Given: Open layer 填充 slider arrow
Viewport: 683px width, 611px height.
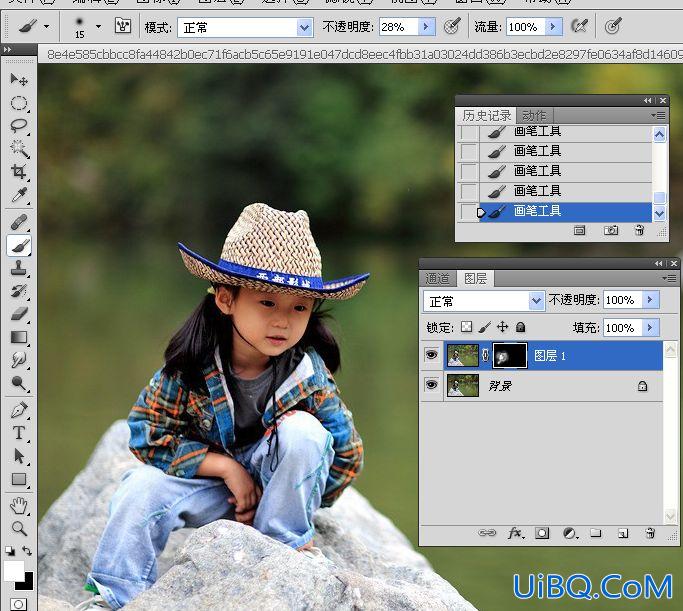Looking at the screenshot, I should (650, 327).
